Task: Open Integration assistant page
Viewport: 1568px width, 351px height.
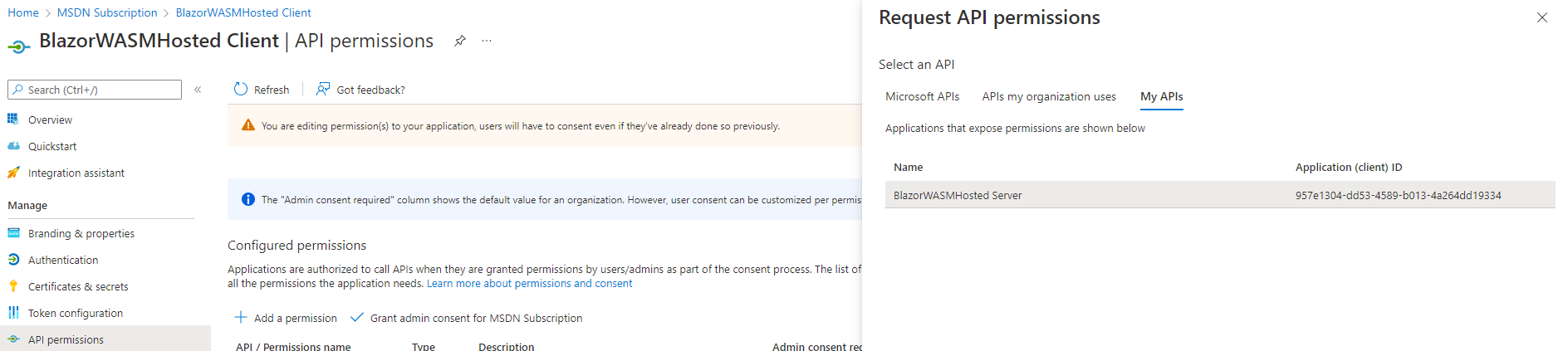Action: [76, 173]
